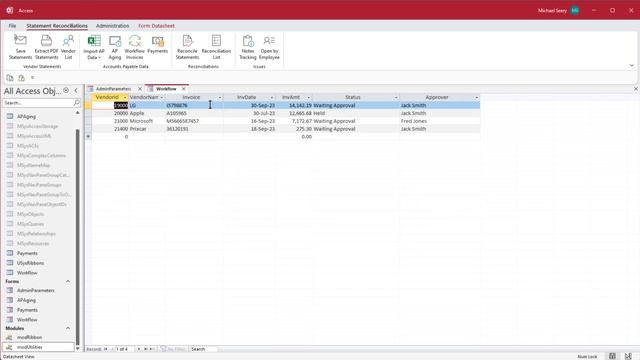Select the Payments table in navigation pane
This screenshot has width=640, height=360.
pyautogui.click(x=27, y=253)
